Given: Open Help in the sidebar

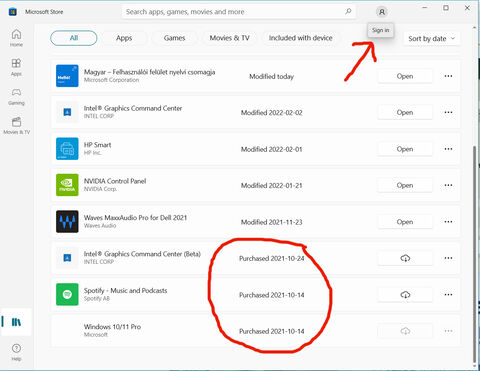Looking at the screenshot, I should click(x=16, y=352).
